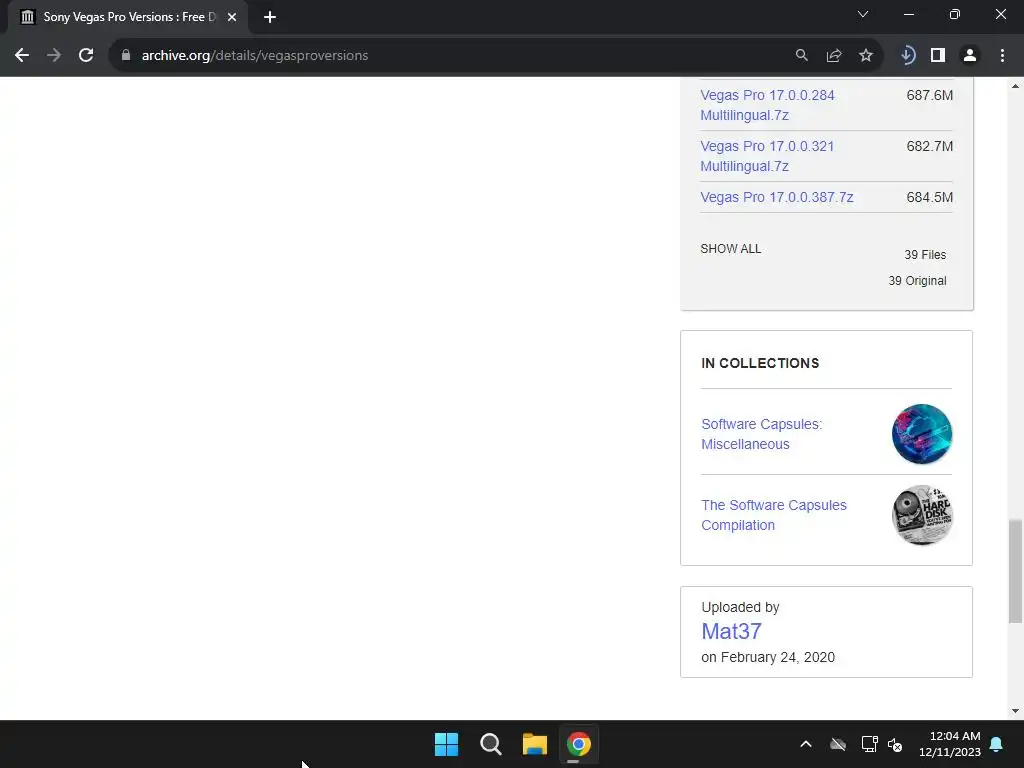
Task: Open the notification bell icon
Action: click(997, 744)
